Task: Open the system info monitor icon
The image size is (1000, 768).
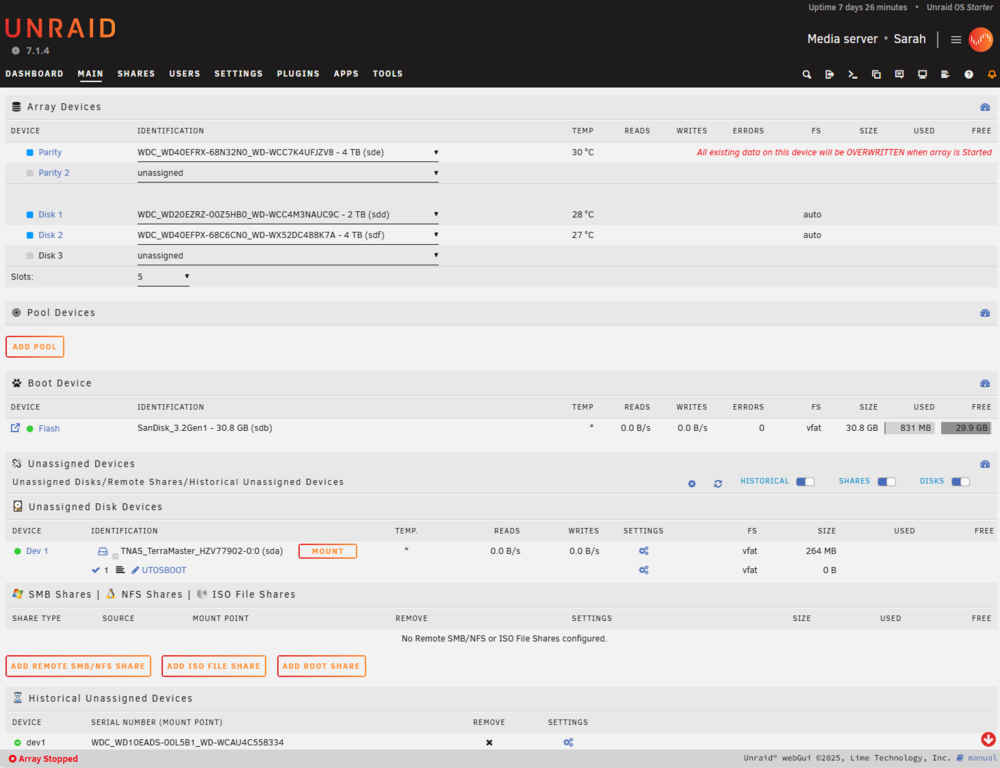Action: pos(922,75)
